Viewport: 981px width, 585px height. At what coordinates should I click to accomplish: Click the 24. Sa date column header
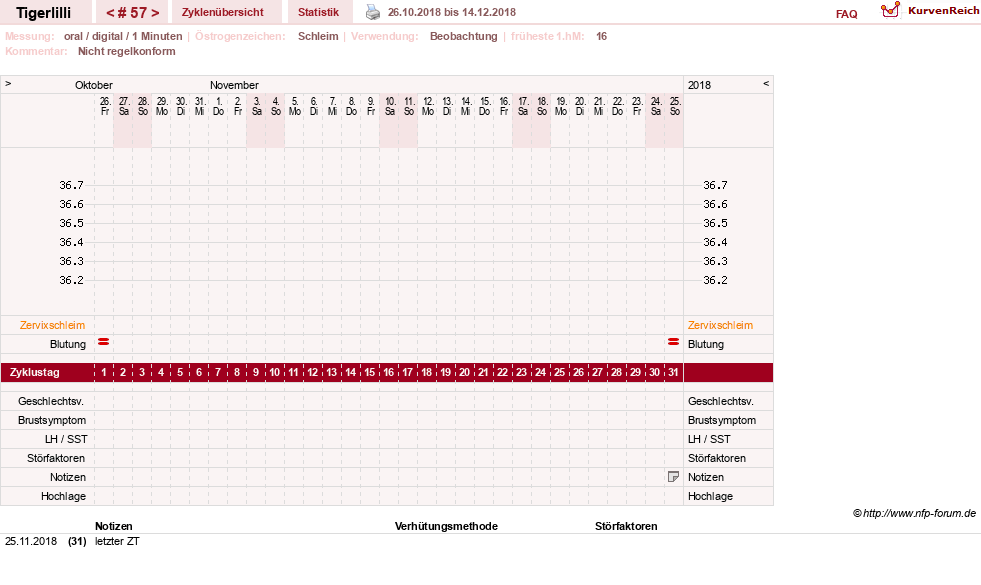(x=655, y=106)
